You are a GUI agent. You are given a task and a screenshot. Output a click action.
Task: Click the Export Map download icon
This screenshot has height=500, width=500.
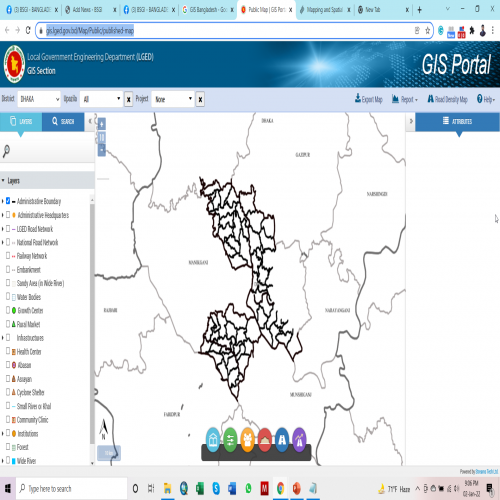(x=358, y=98)
